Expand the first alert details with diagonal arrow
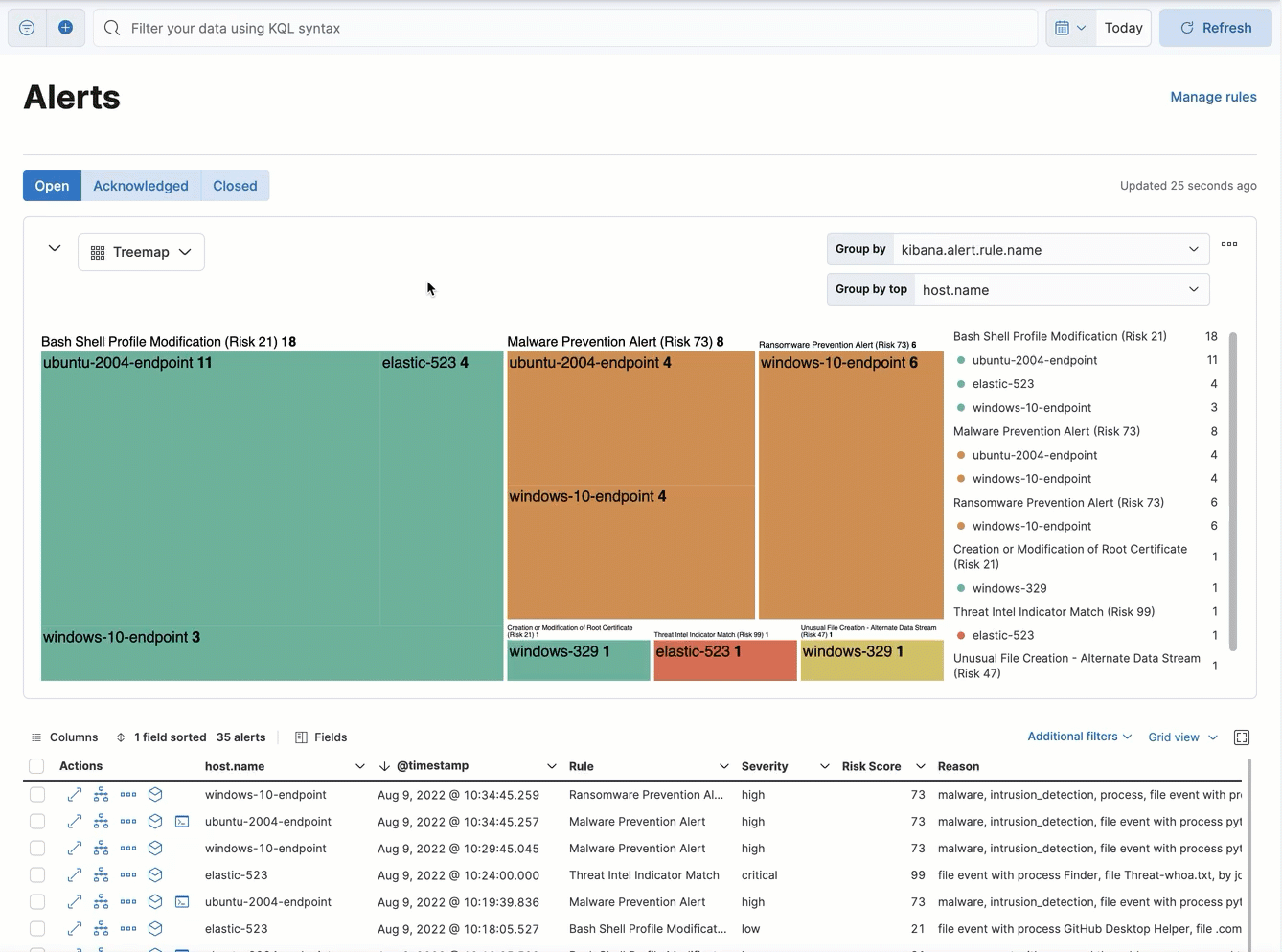 pyautogui.click(x=73, y=794)
